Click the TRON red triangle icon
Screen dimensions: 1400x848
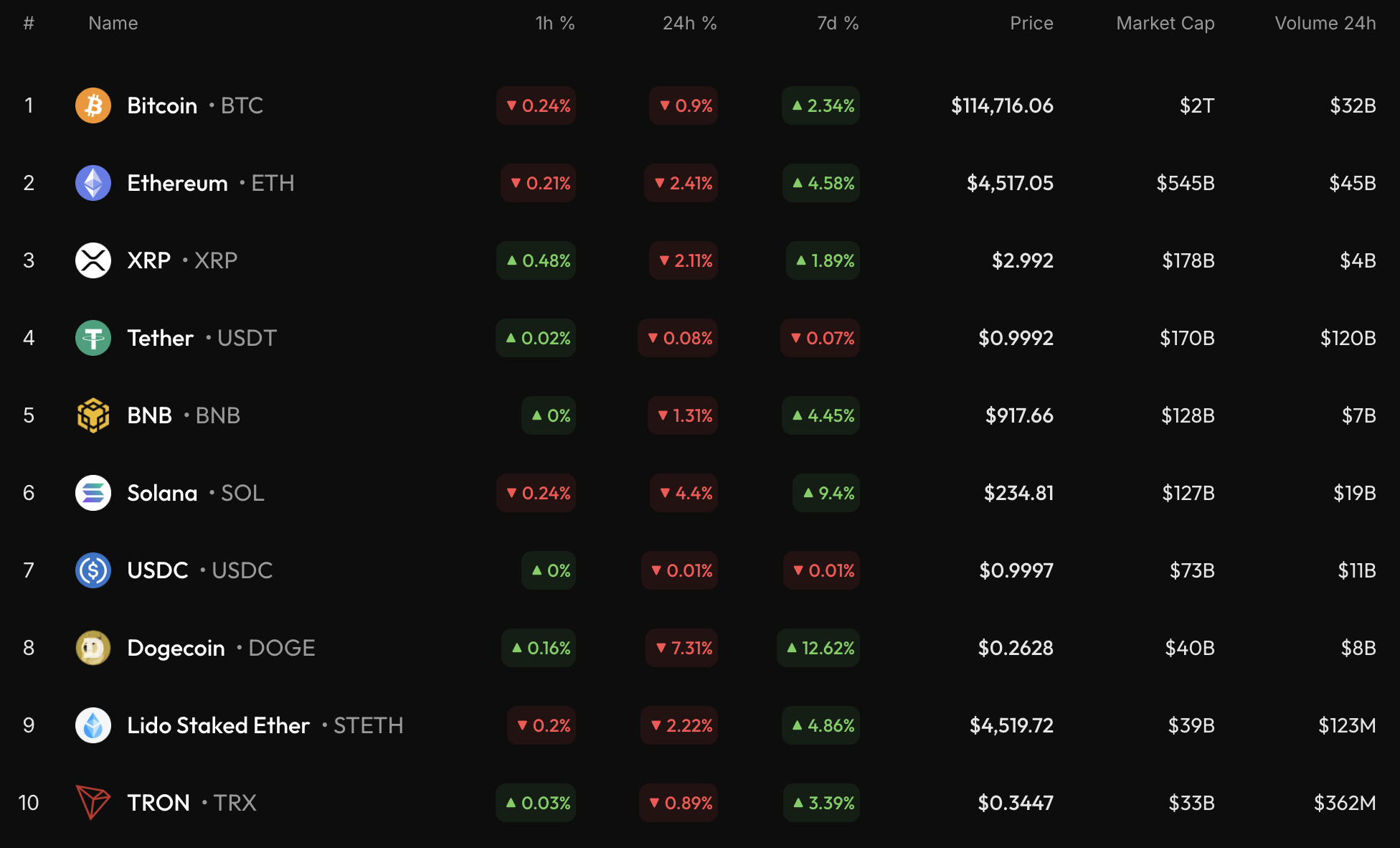(93, 803)
